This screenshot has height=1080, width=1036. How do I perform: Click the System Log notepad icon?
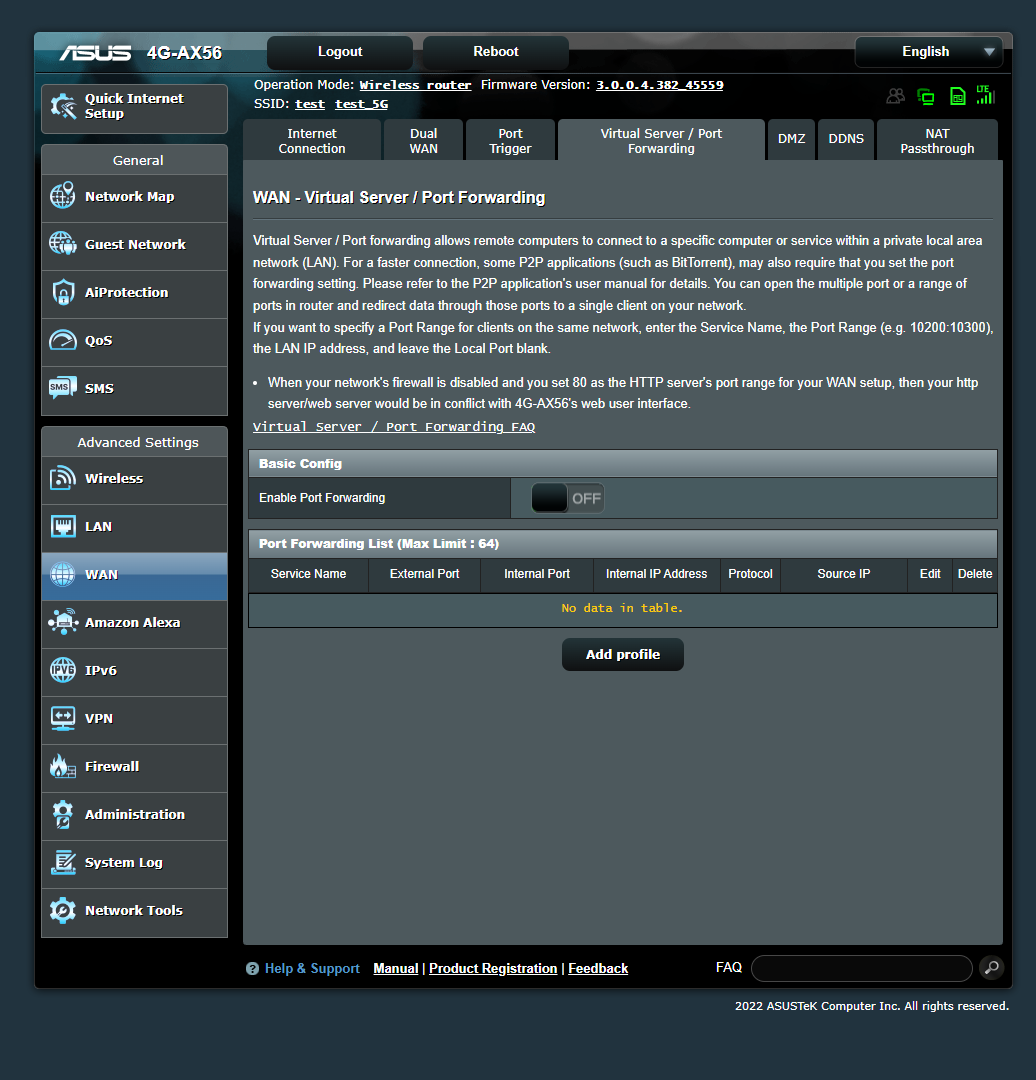pos(63,862)
